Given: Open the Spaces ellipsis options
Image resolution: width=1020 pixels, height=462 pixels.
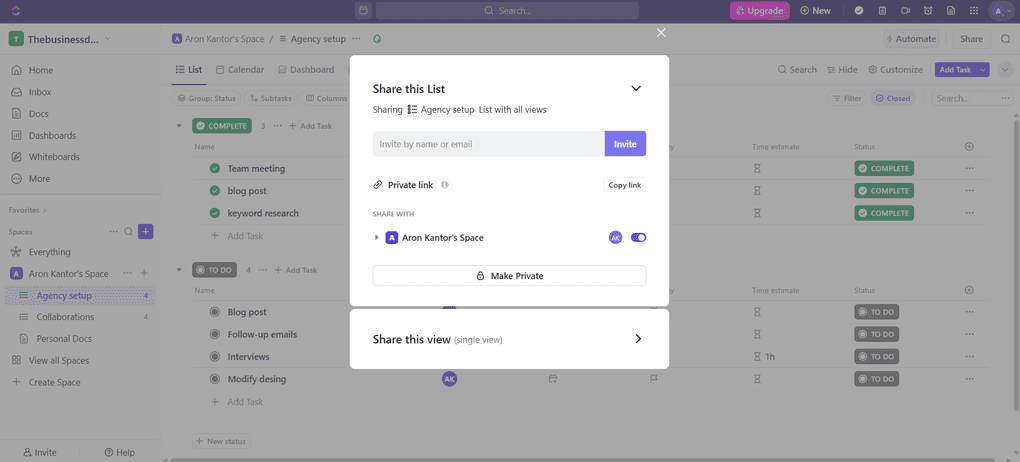Looking at the screenshot, I should [114, 232].
